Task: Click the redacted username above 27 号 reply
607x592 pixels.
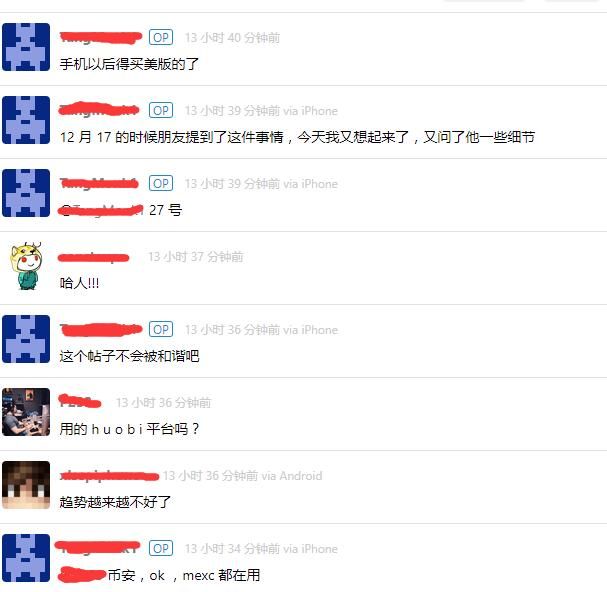Action: coord(99,183)
